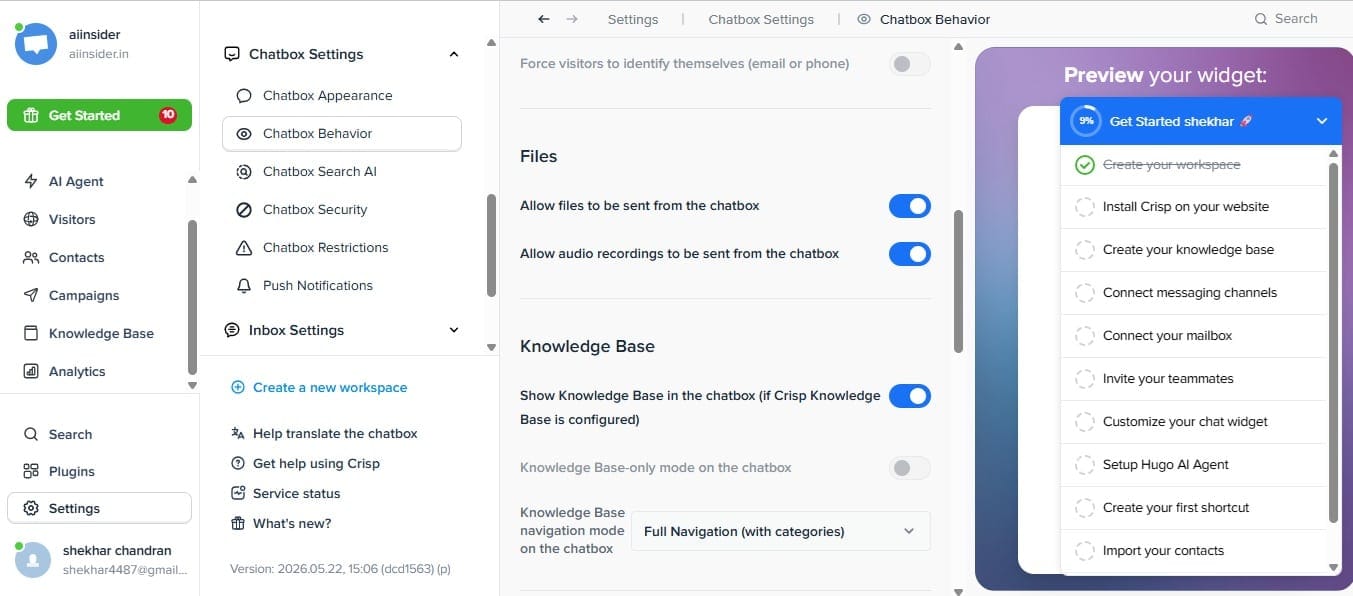1353x596 pixels.
Task: Check the Create your knowledge base circle
Action: click(x=1085, y=250)
